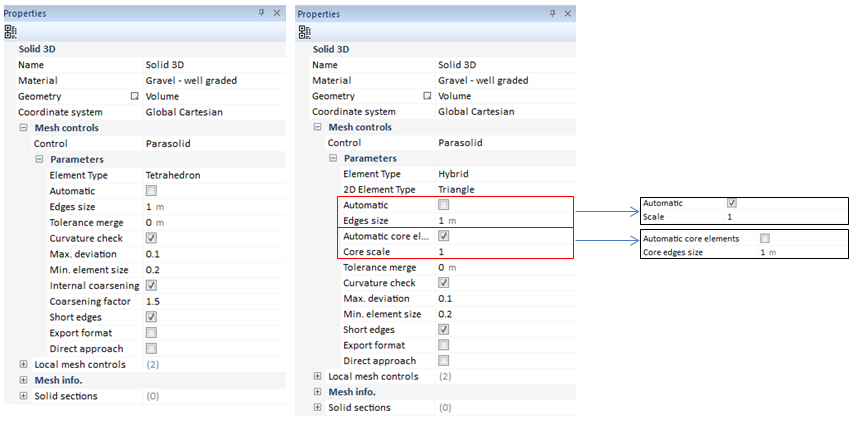Collapse Parameters group in right panel

pos(334,158)
